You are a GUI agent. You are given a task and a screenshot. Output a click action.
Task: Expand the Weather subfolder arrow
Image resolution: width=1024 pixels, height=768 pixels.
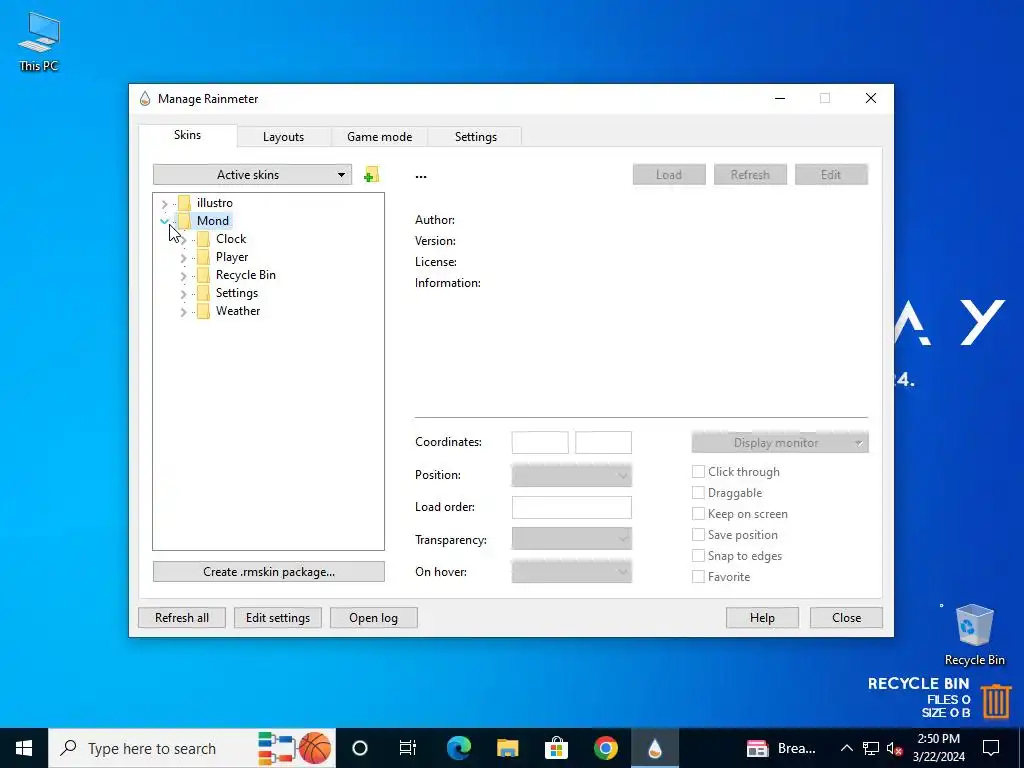(x=184, y=312)
